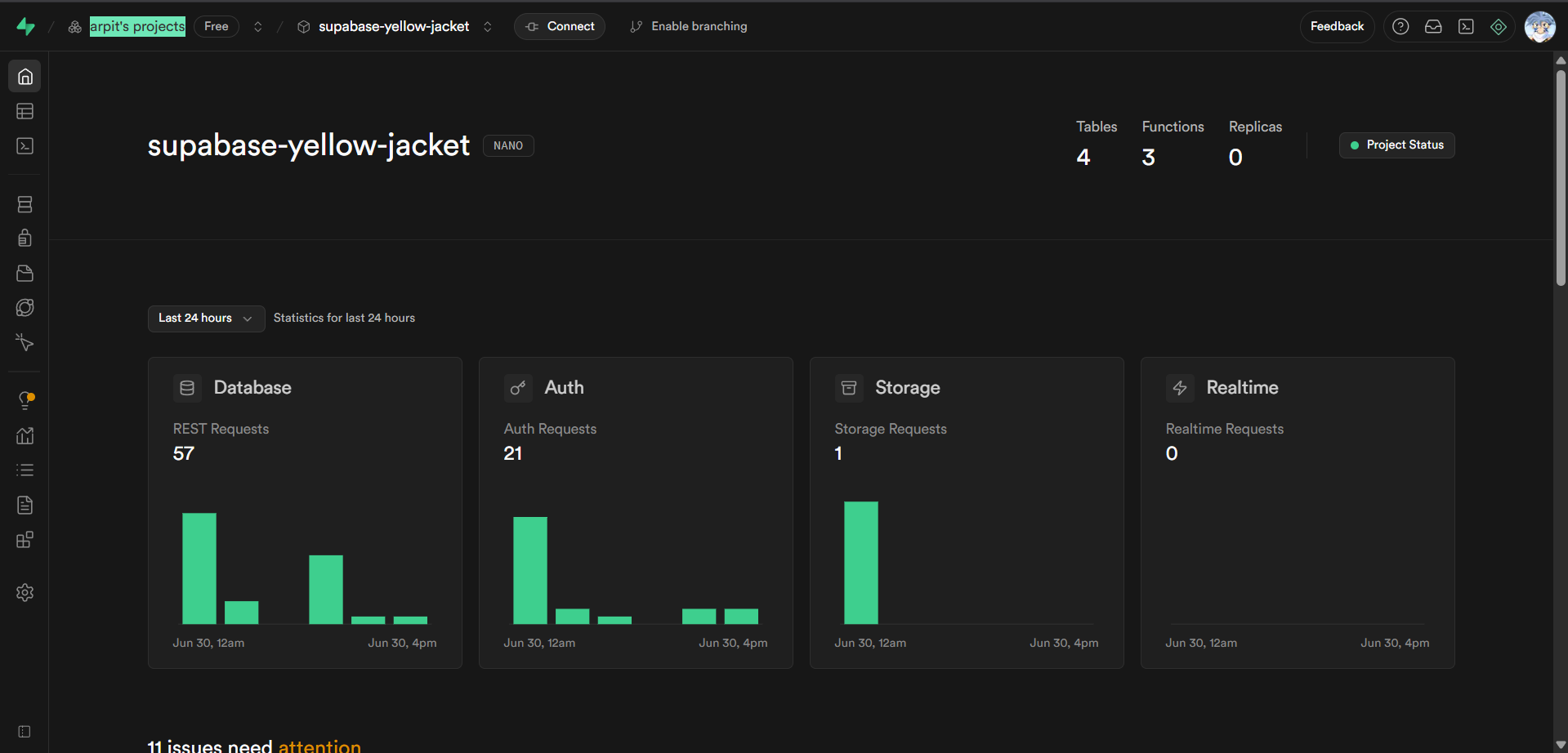This screenshot has width=1568, height=753.
Task: Open API Docs via the sidebar document icon
Action: click(x=25, y=506)
